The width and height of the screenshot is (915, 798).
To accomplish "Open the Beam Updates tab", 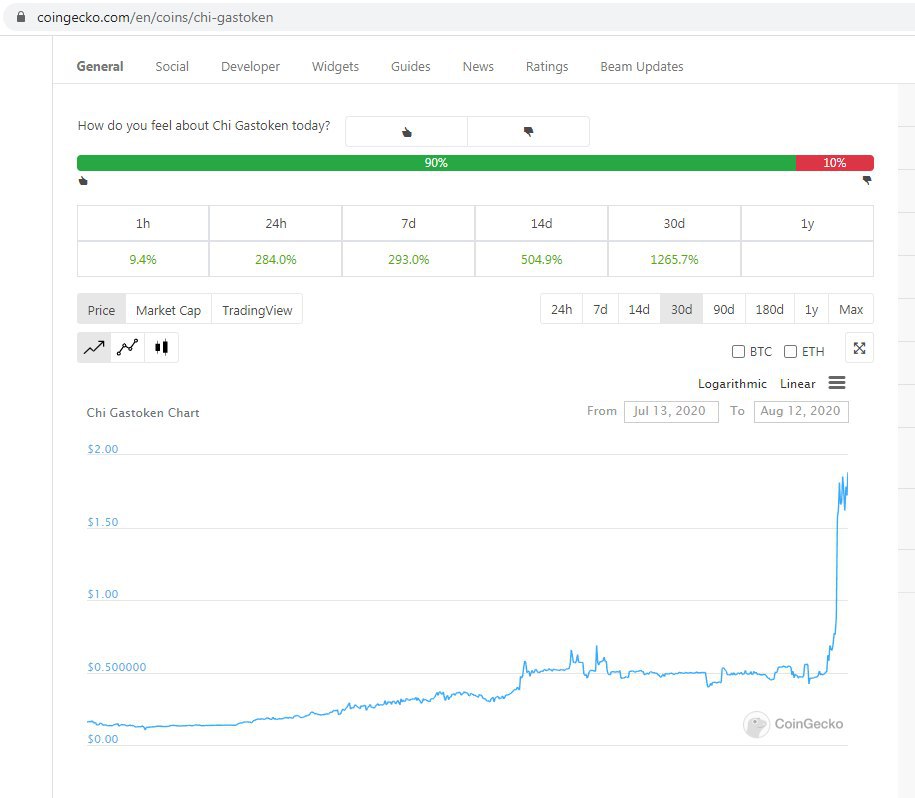I will tap(642, 66).
